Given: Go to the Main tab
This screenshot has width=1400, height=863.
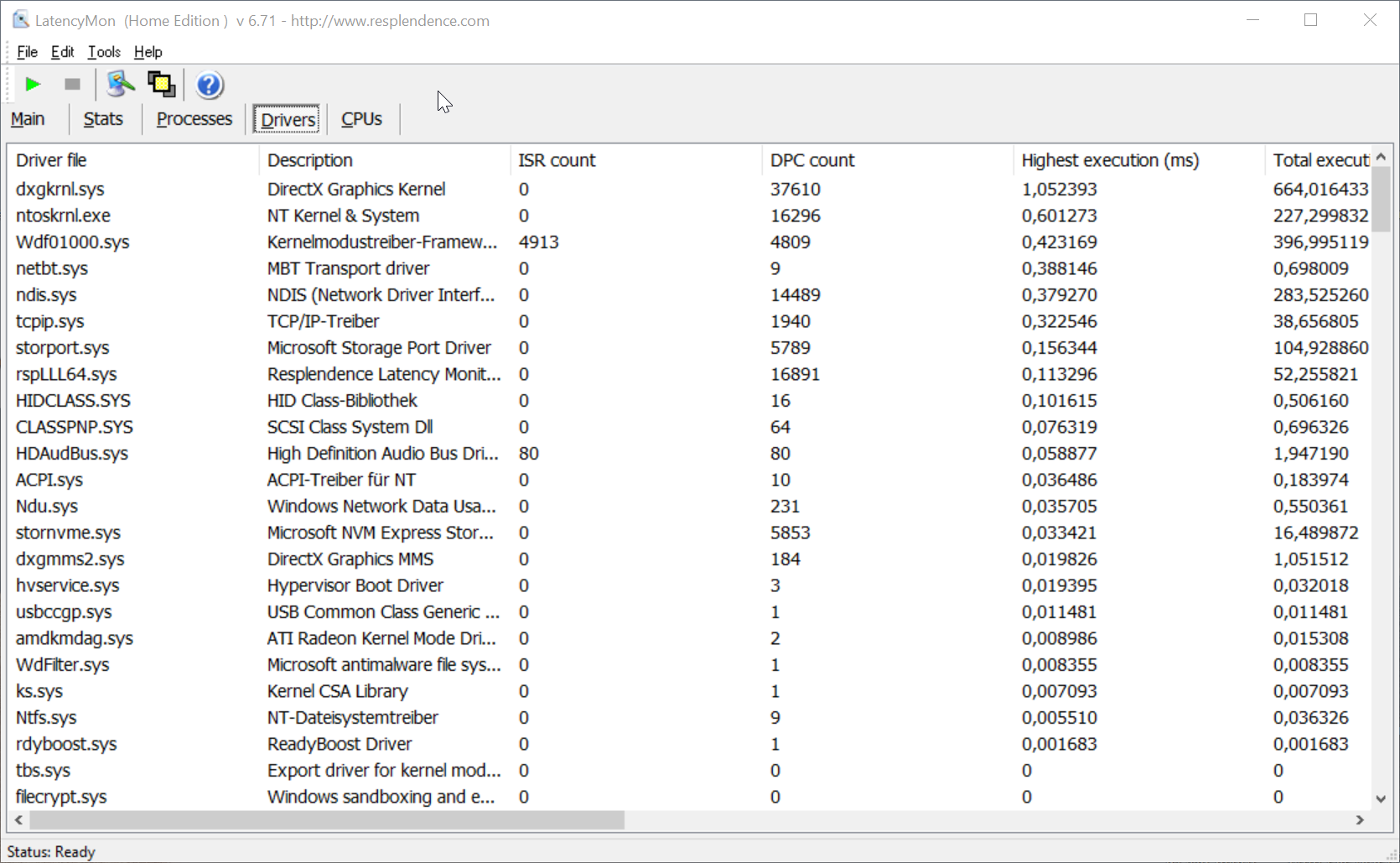Looking at the screenshot, I should tap(28, 119).
